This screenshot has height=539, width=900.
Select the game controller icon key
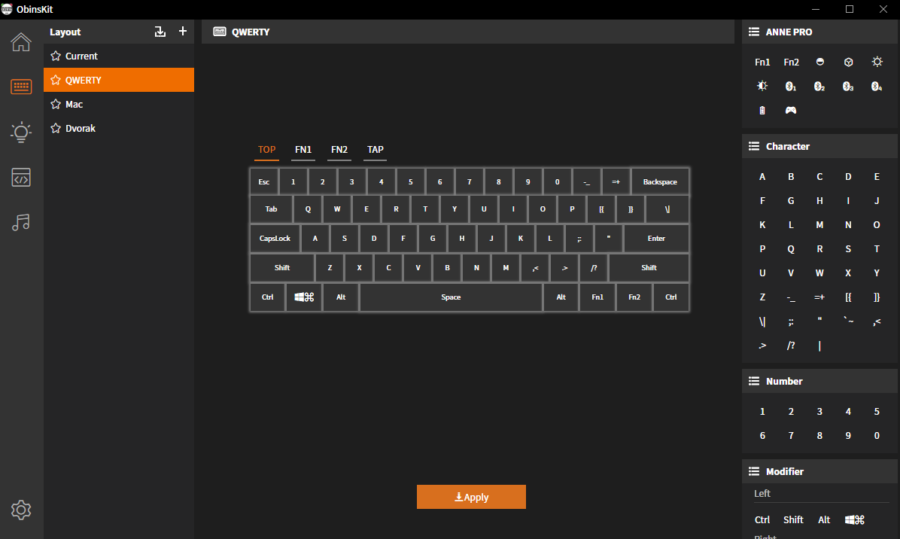click(791, 110)
